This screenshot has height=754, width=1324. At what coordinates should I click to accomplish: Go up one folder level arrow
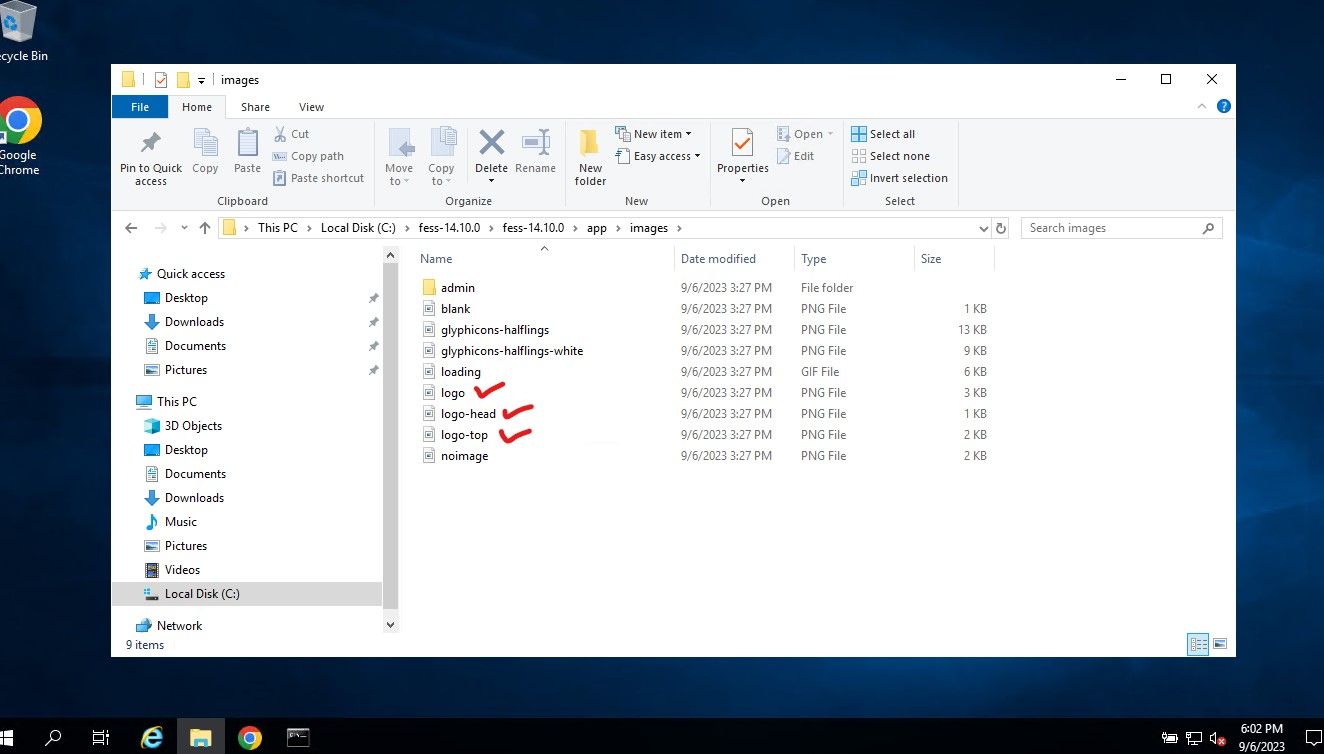pyautogui.click(x=205, y=228)
